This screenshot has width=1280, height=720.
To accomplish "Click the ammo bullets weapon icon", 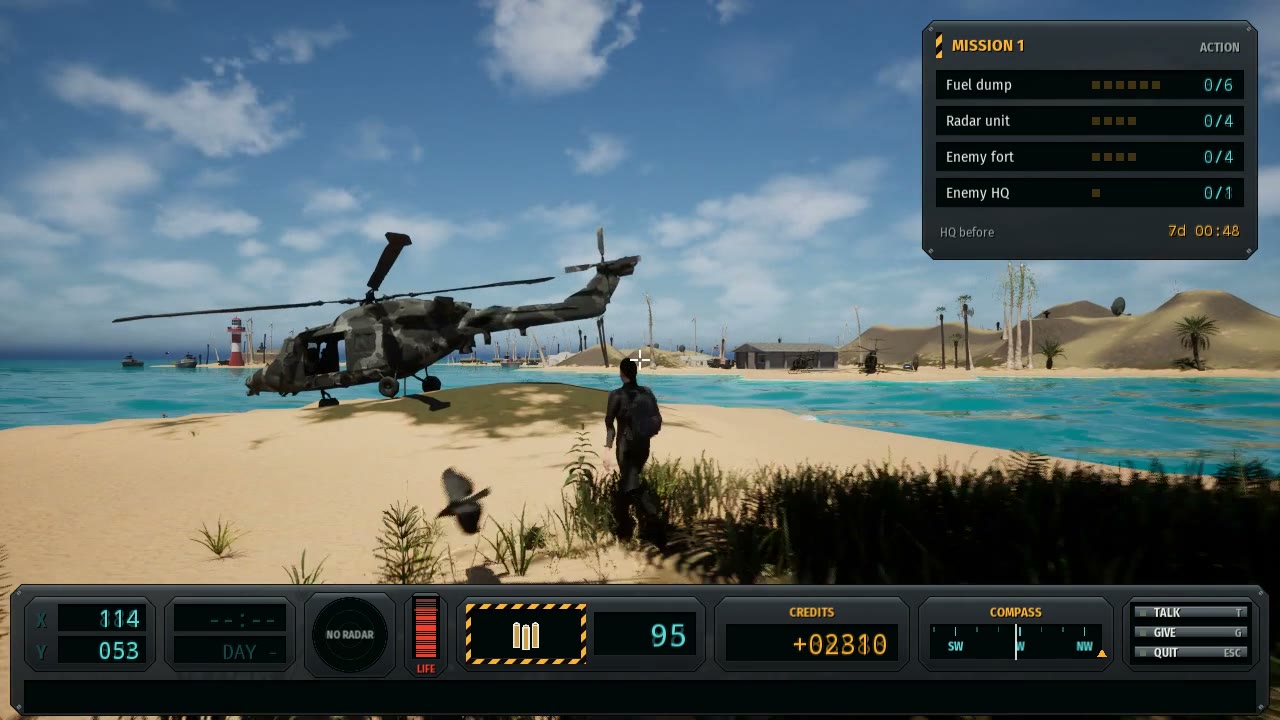I will point(526,635).
